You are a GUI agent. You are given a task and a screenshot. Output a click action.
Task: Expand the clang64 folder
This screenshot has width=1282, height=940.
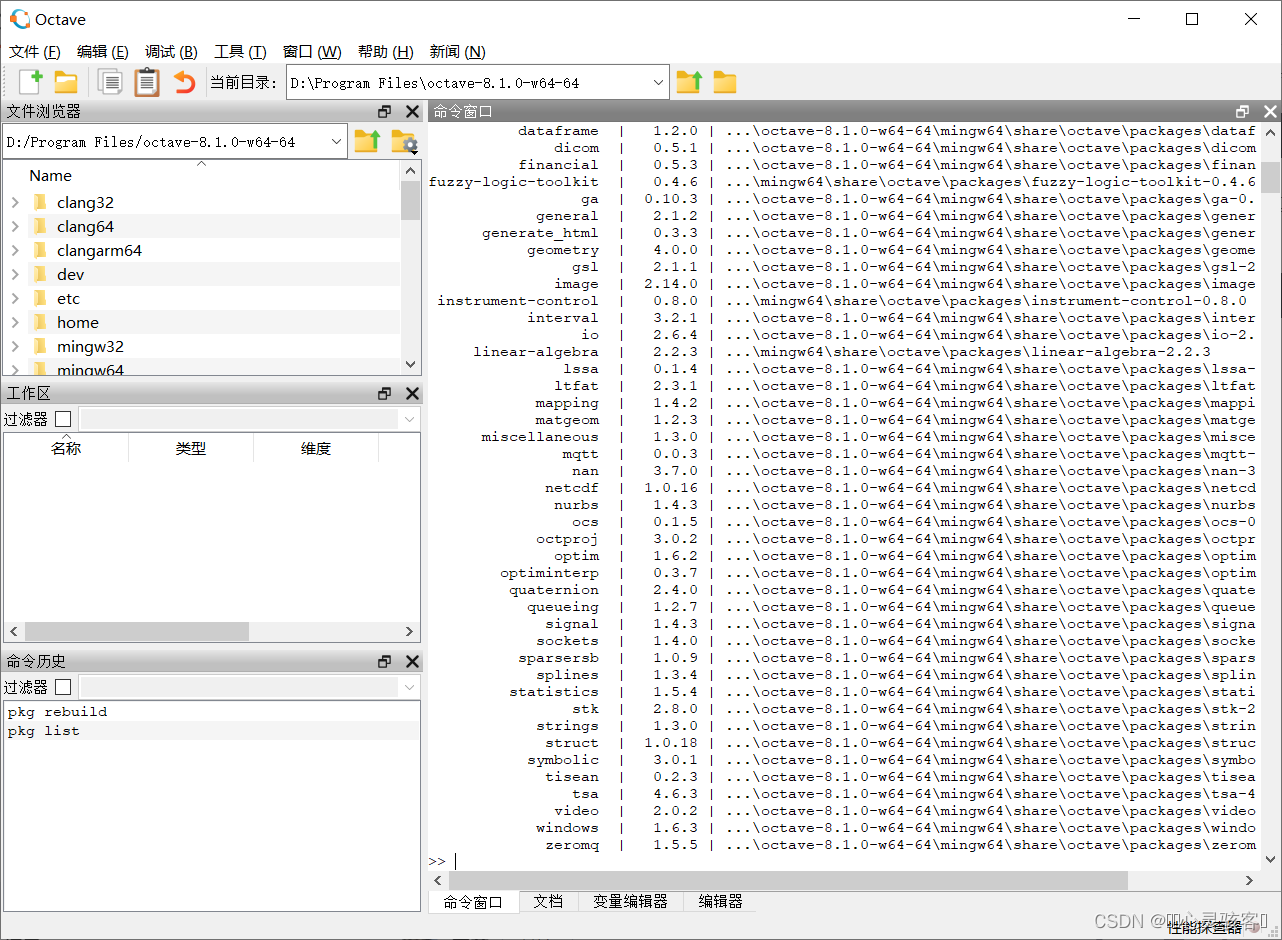[15, 226]
